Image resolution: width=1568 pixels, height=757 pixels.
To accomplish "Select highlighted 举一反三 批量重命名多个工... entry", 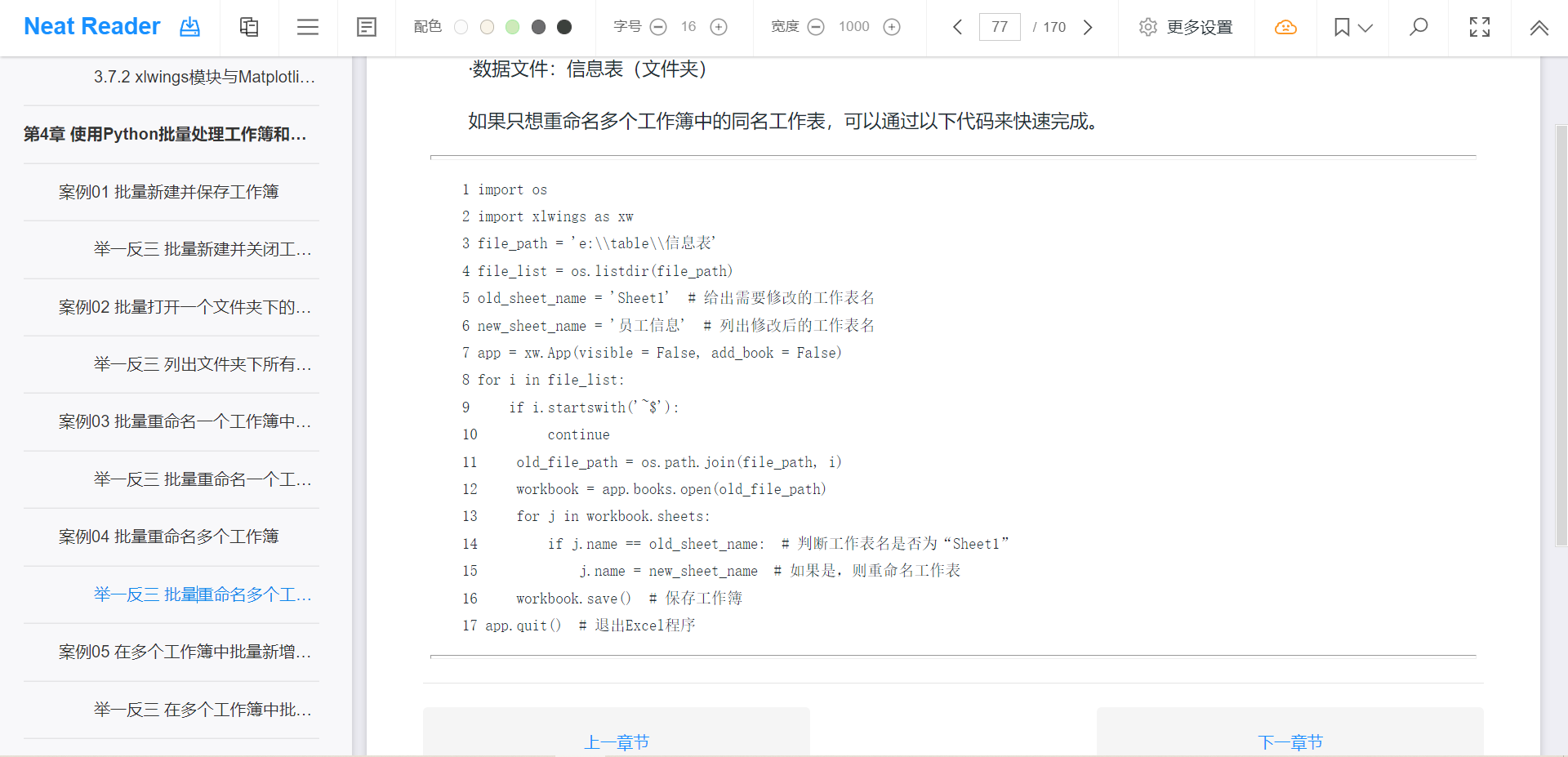I will (203, 594).
